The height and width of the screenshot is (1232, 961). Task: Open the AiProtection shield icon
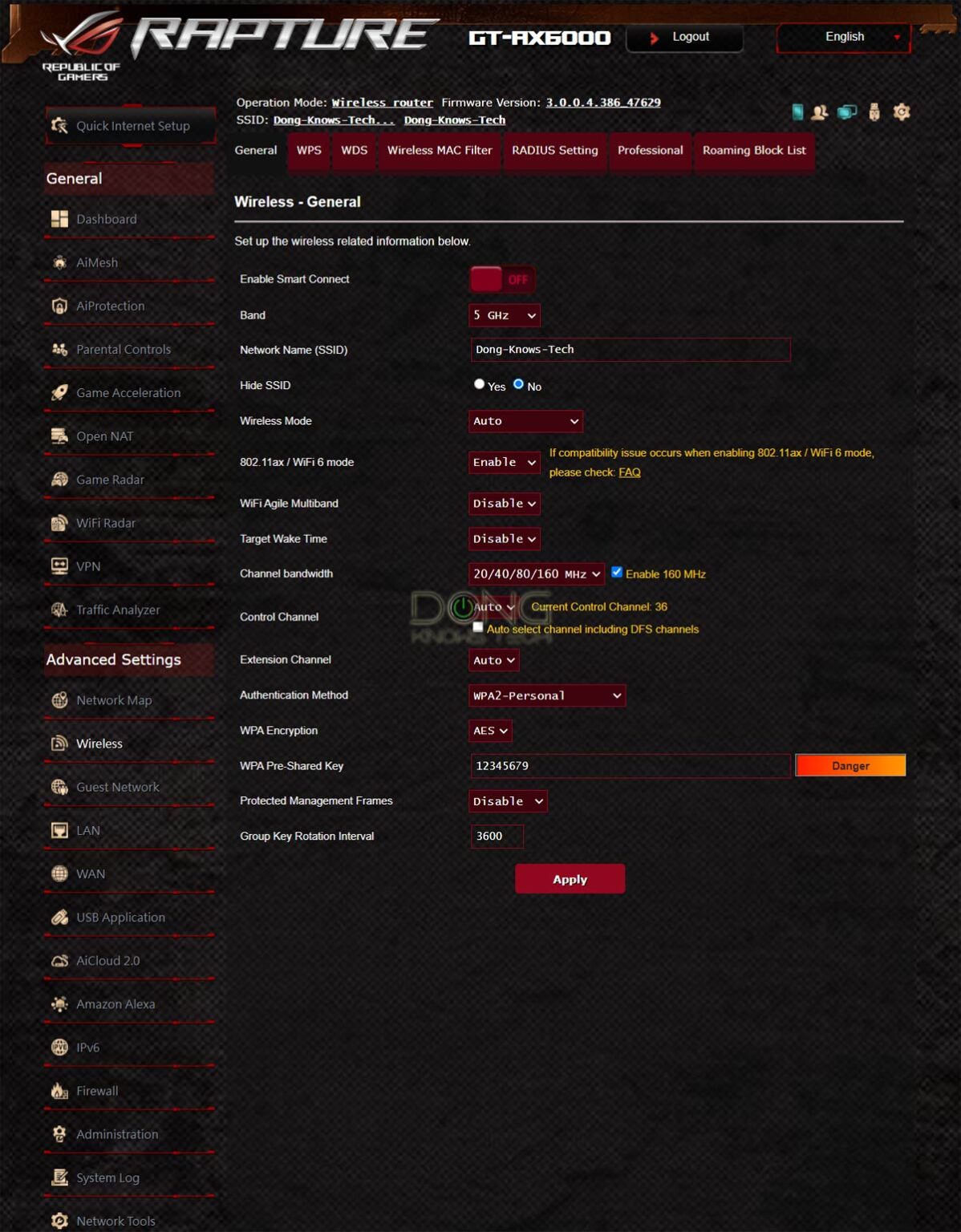(59, 306)
